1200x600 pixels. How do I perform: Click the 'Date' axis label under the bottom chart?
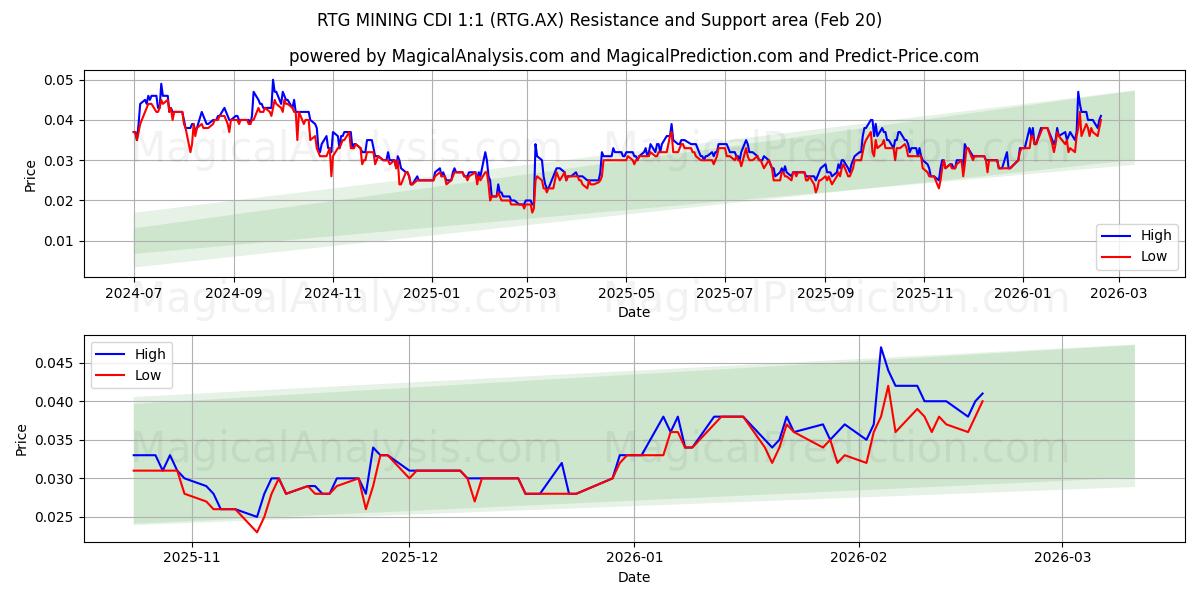pos(634,577)
